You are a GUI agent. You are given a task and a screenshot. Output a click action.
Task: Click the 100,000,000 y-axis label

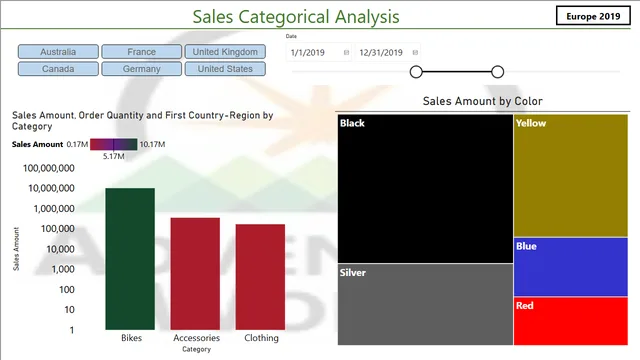[x=49, y=168]
